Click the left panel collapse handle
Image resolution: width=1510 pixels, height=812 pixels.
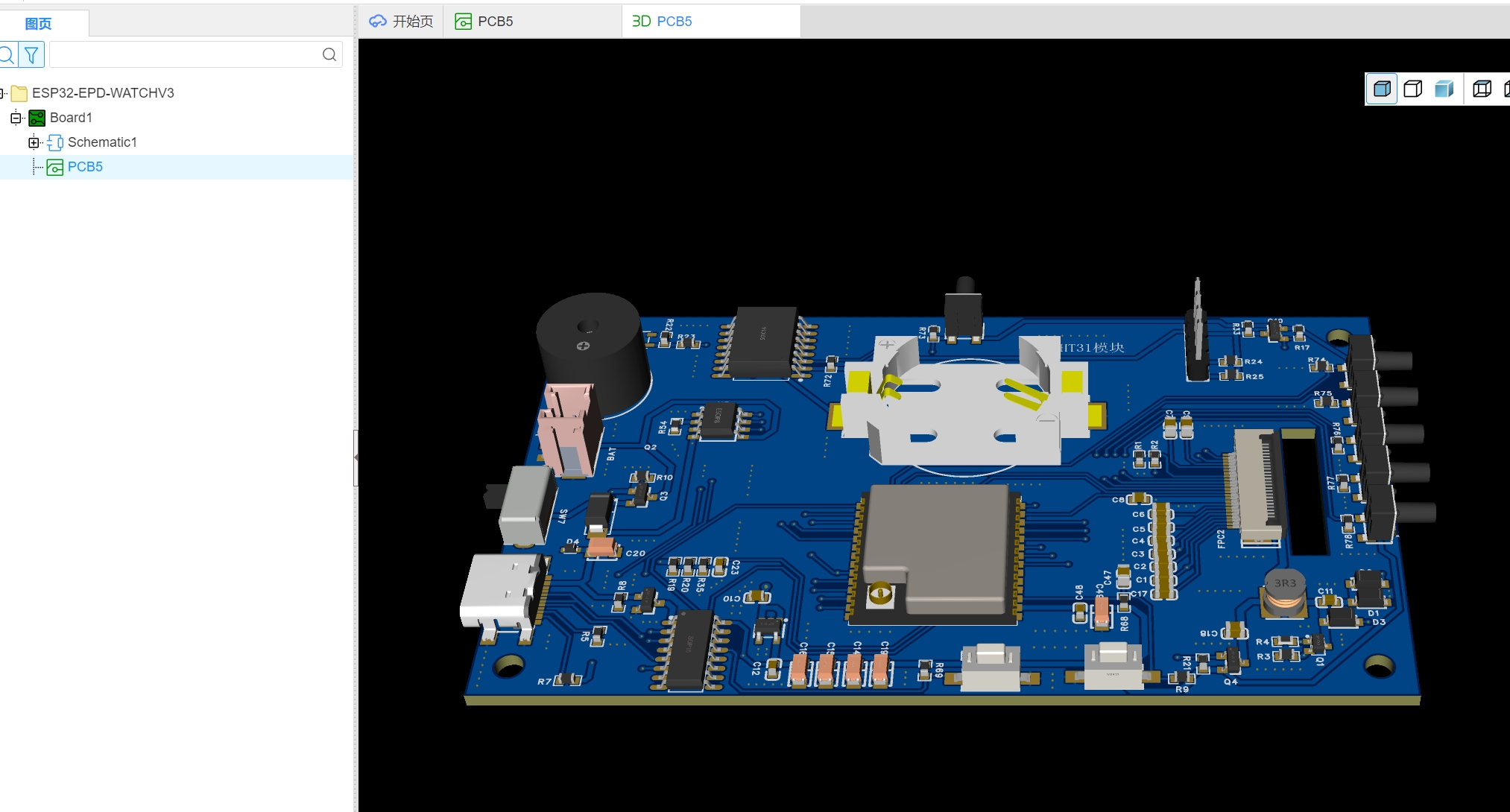coord(356,457)
